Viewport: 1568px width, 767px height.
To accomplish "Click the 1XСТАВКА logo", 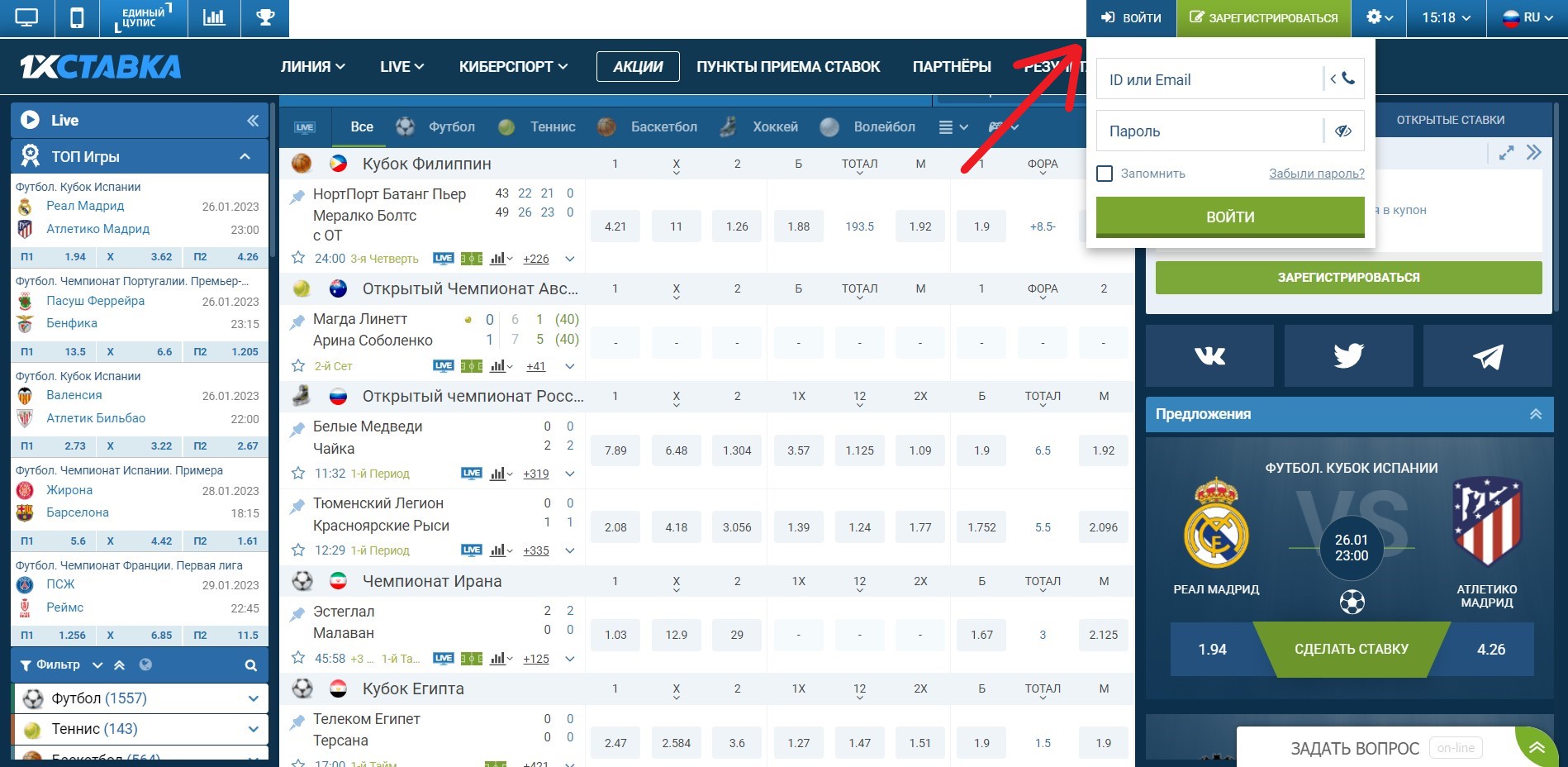I will (x=100, y=67).
